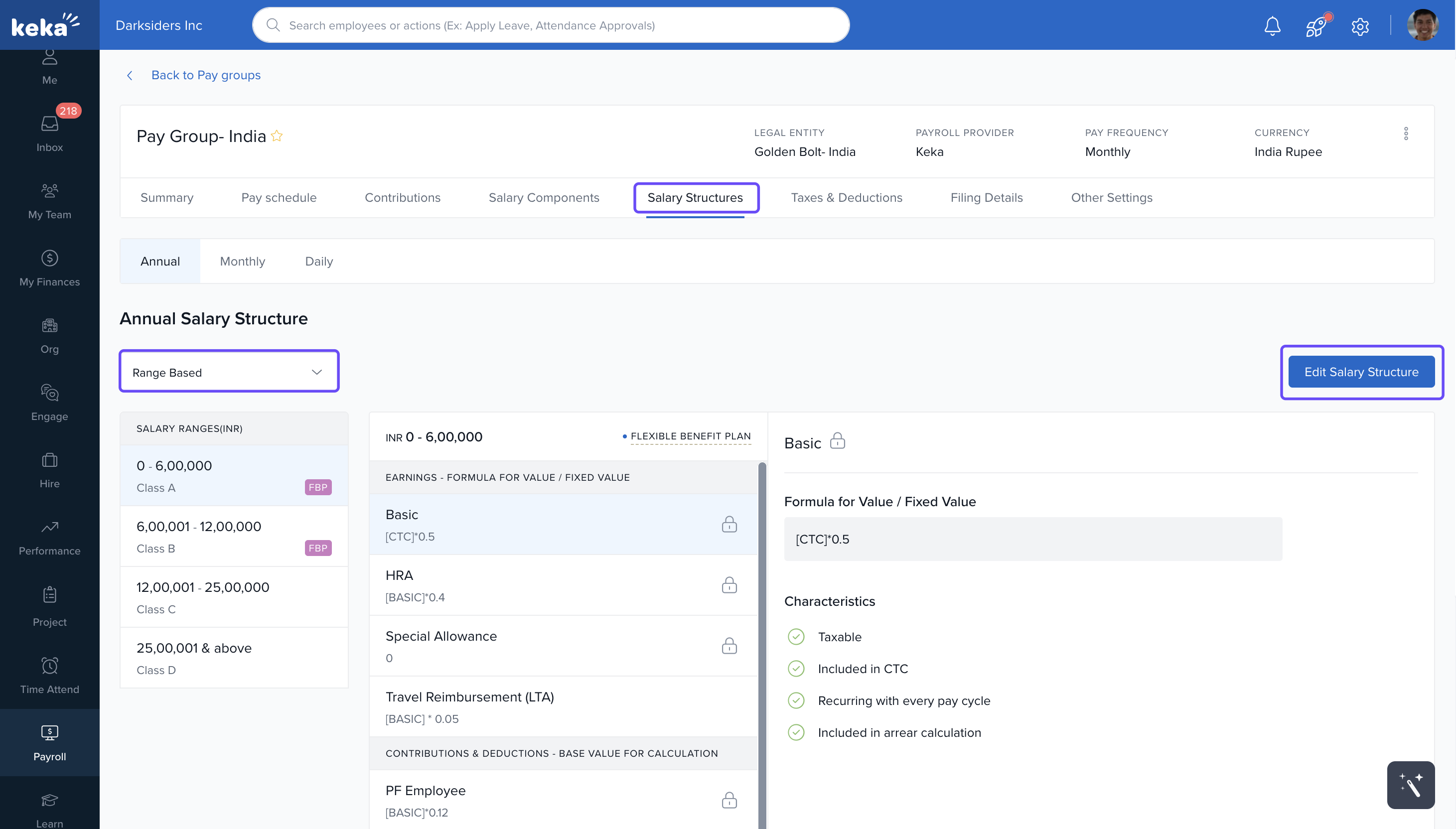Click the magic wand assistant icon
This screenshot has width=1456, height=829.
click(x=1411, y=785)
